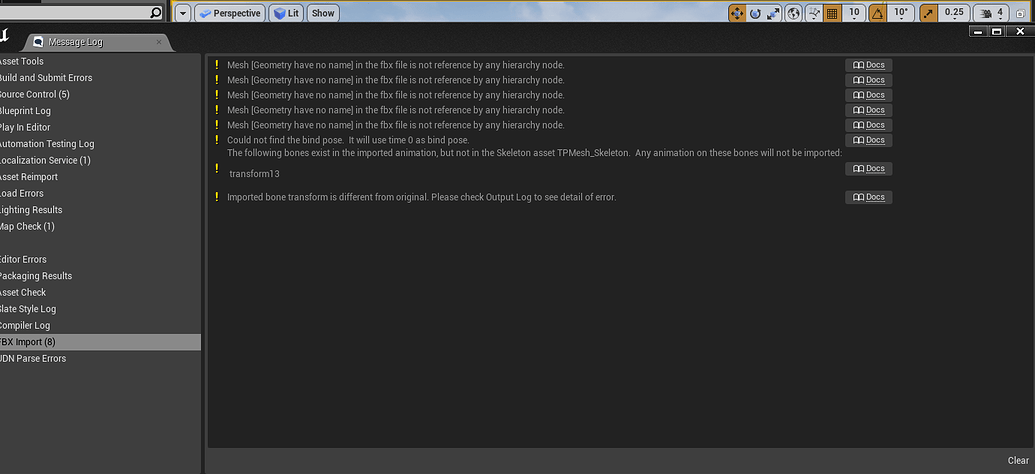
Task: Select the Map Check (1) log category
Action: coord(27,226)
